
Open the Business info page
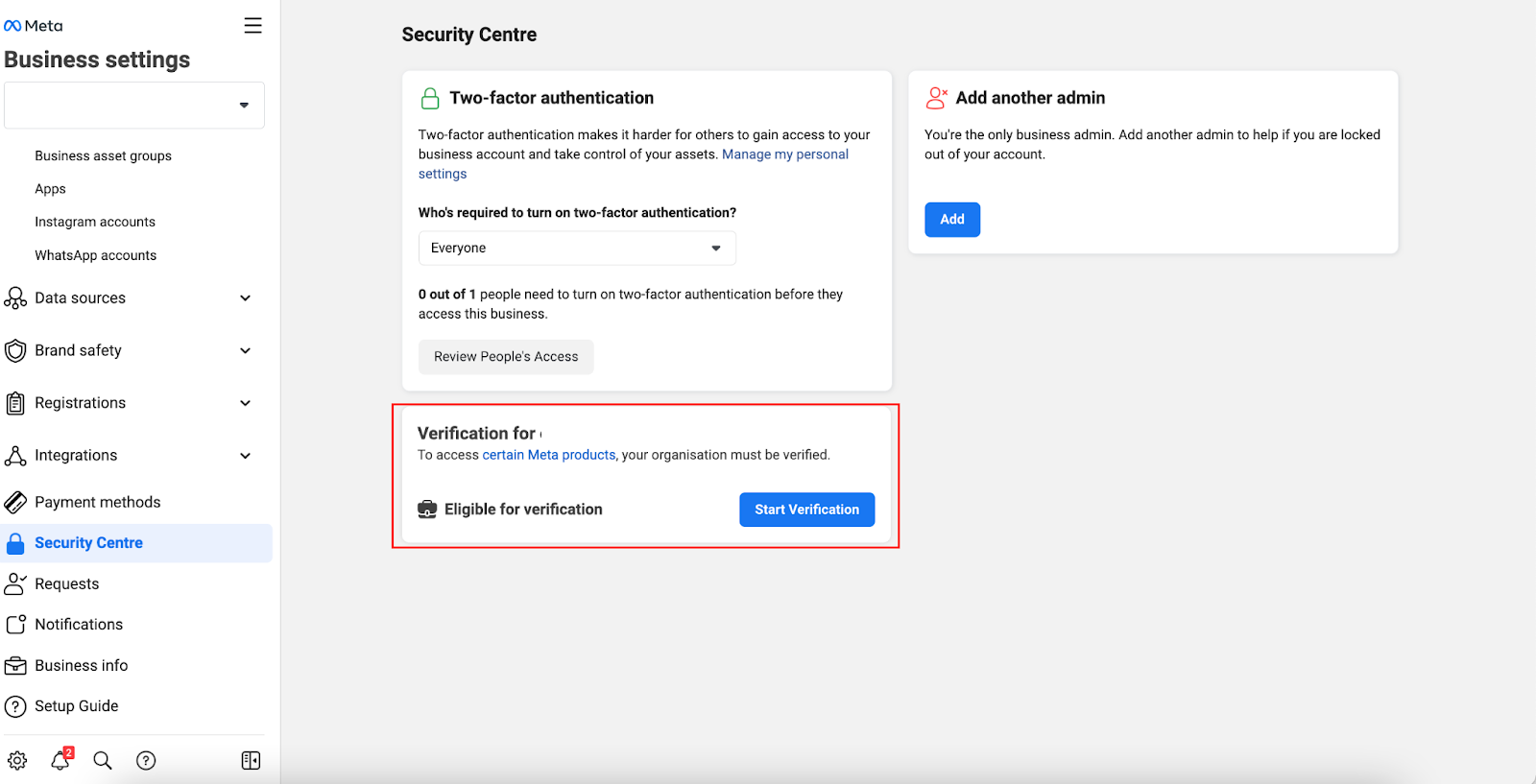tap(81, 665)
